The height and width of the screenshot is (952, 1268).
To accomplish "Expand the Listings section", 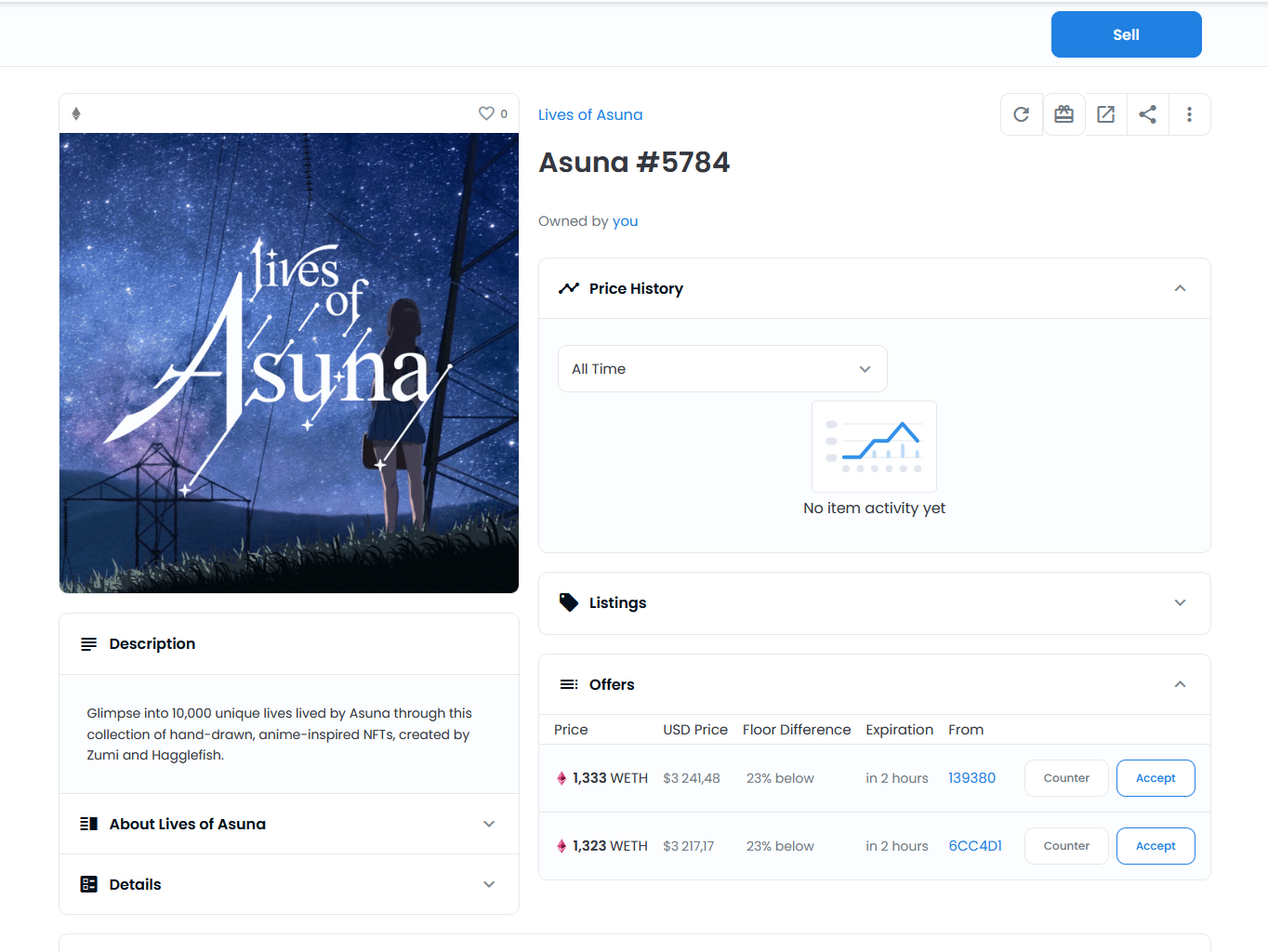I will [1180, 602].
